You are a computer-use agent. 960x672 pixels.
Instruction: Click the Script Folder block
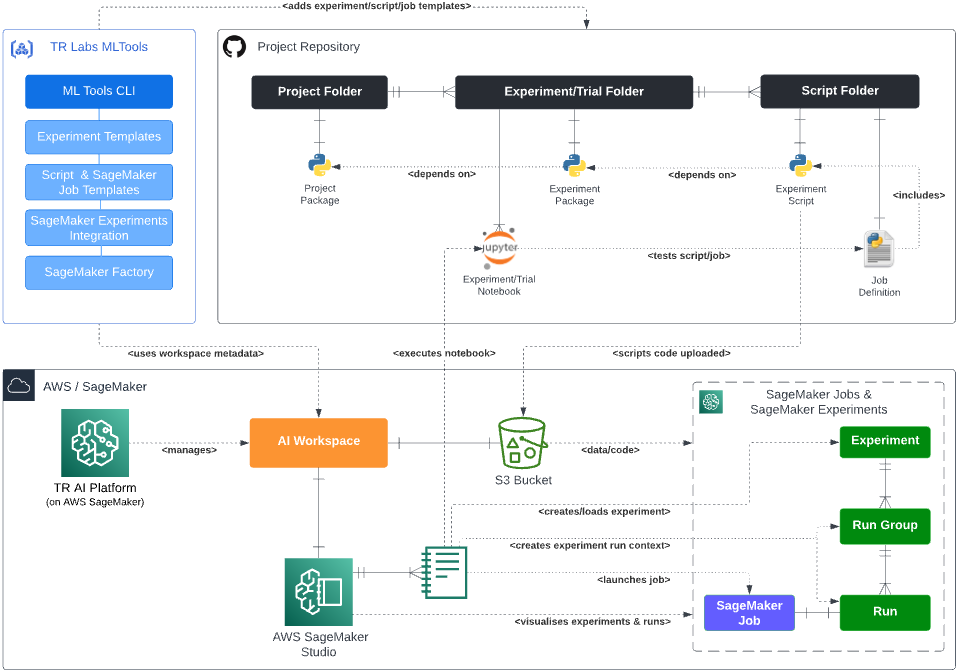[840, 91]
